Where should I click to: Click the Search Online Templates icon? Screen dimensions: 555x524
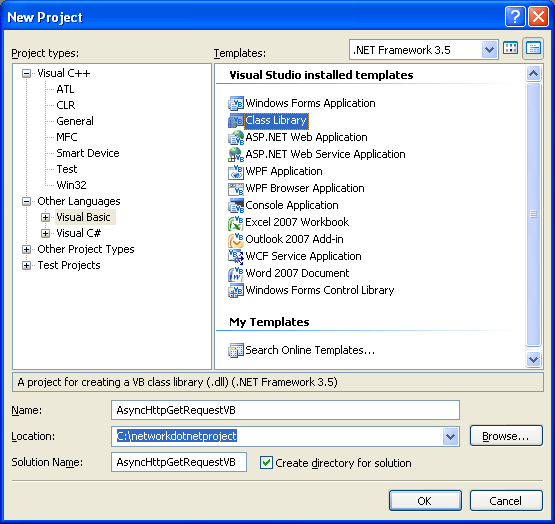pyautogui.click(x=236, y=350)
